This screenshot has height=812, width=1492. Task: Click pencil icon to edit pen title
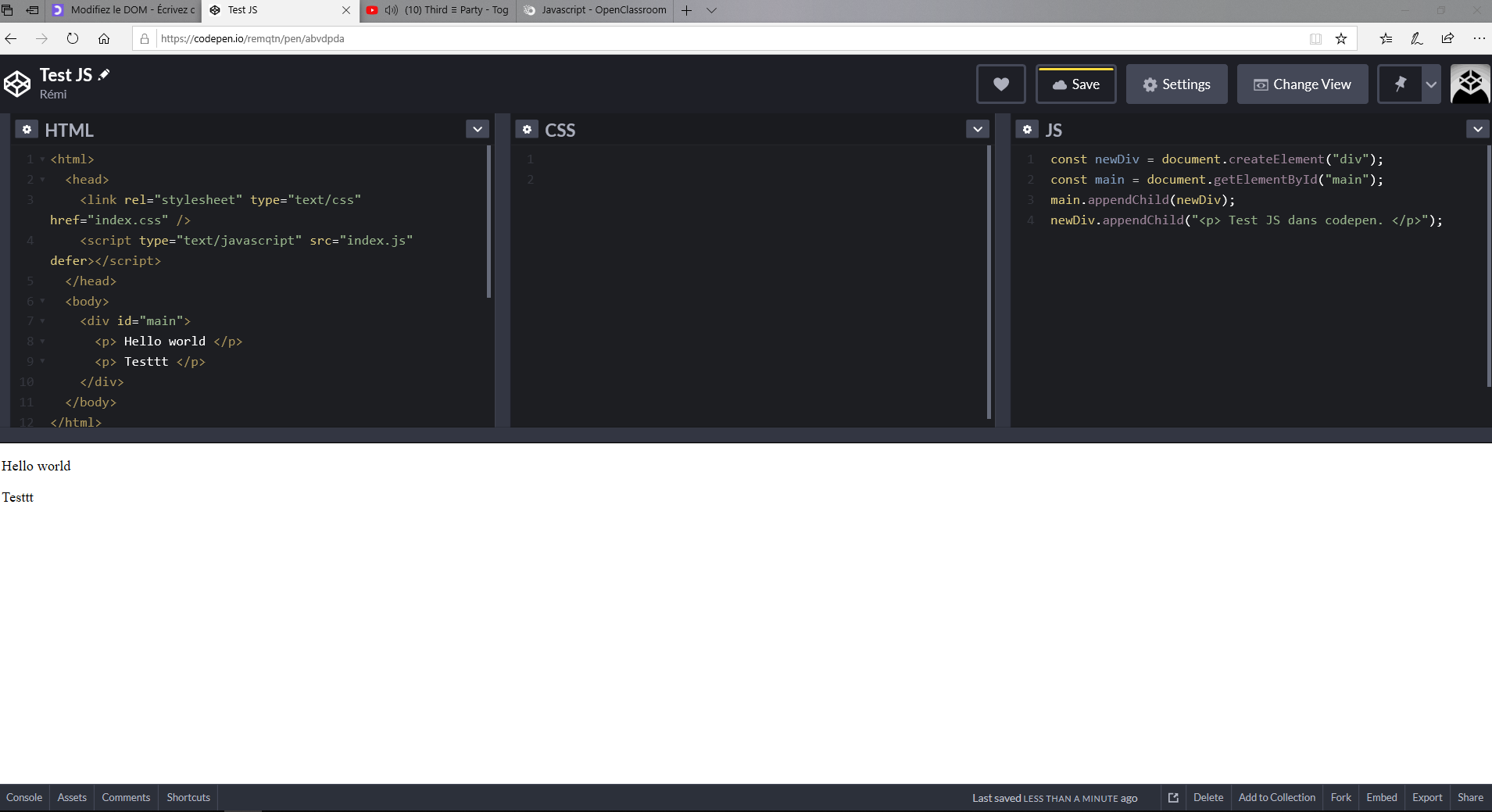[104, 75]
